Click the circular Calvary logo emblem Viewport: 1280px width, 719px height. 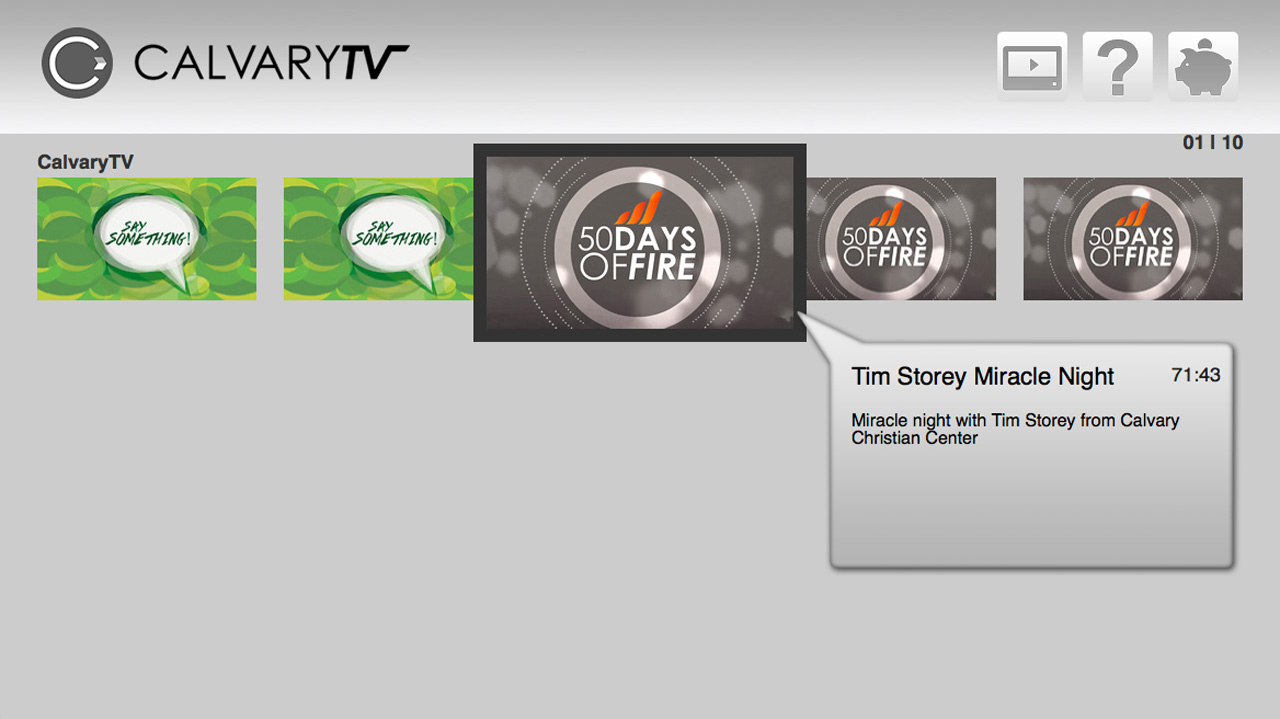click(x=77, y=63)
